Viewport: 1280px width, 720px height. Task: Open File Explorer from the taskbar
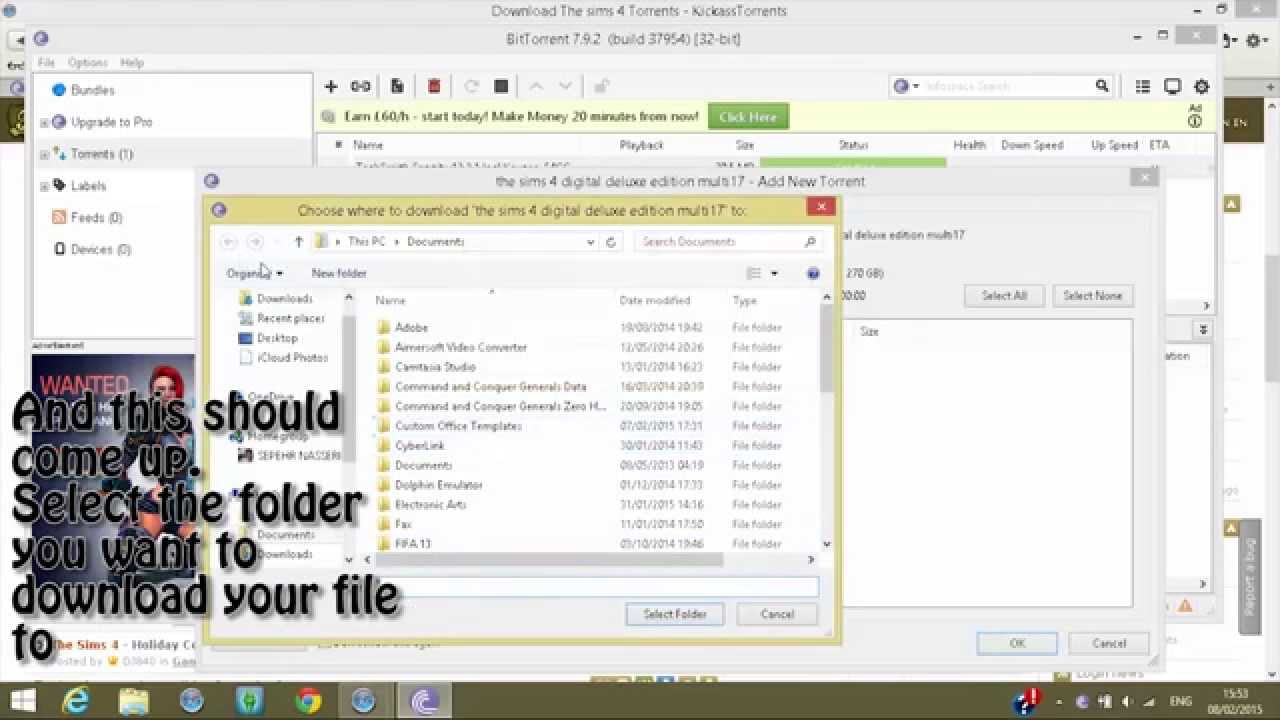click(134, 701)
